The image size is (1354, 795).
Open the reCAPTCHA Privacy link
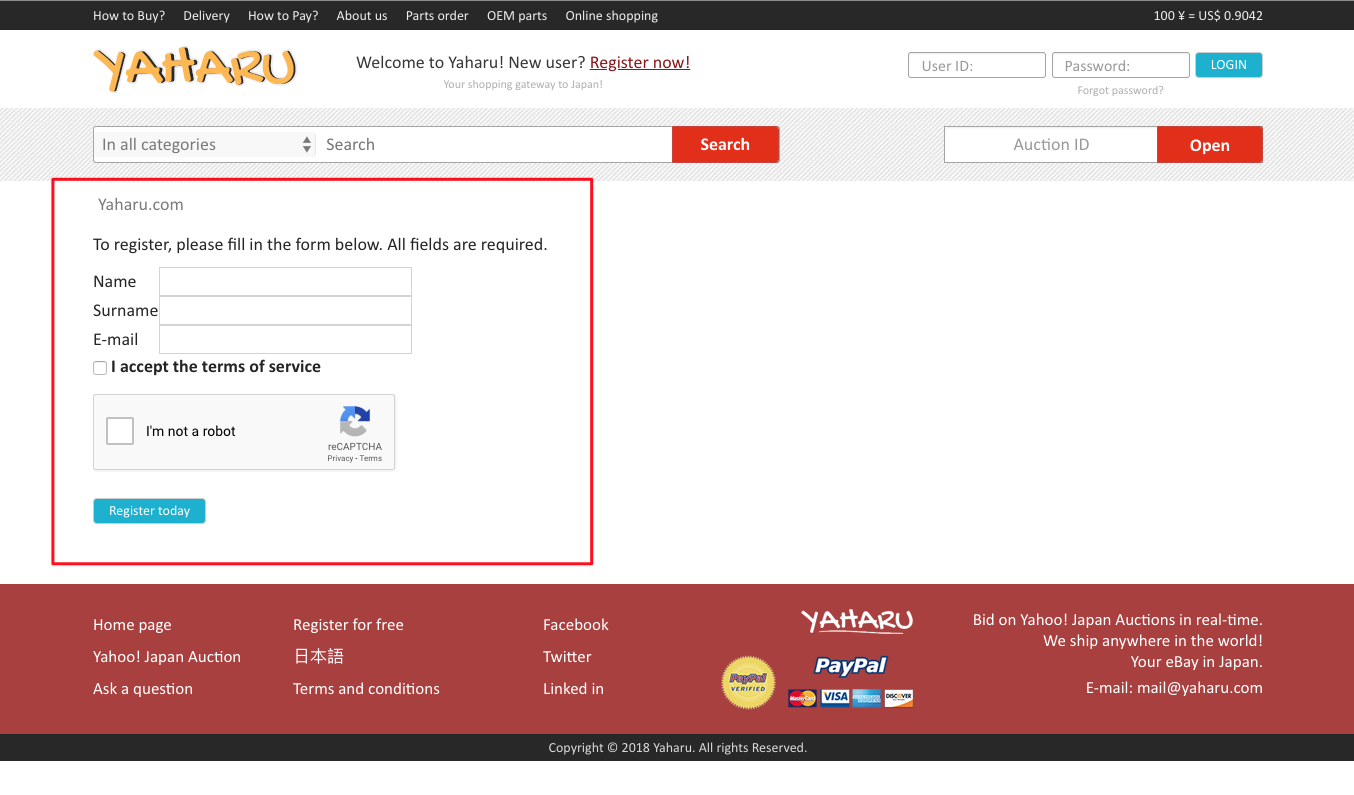pos(340,458)
